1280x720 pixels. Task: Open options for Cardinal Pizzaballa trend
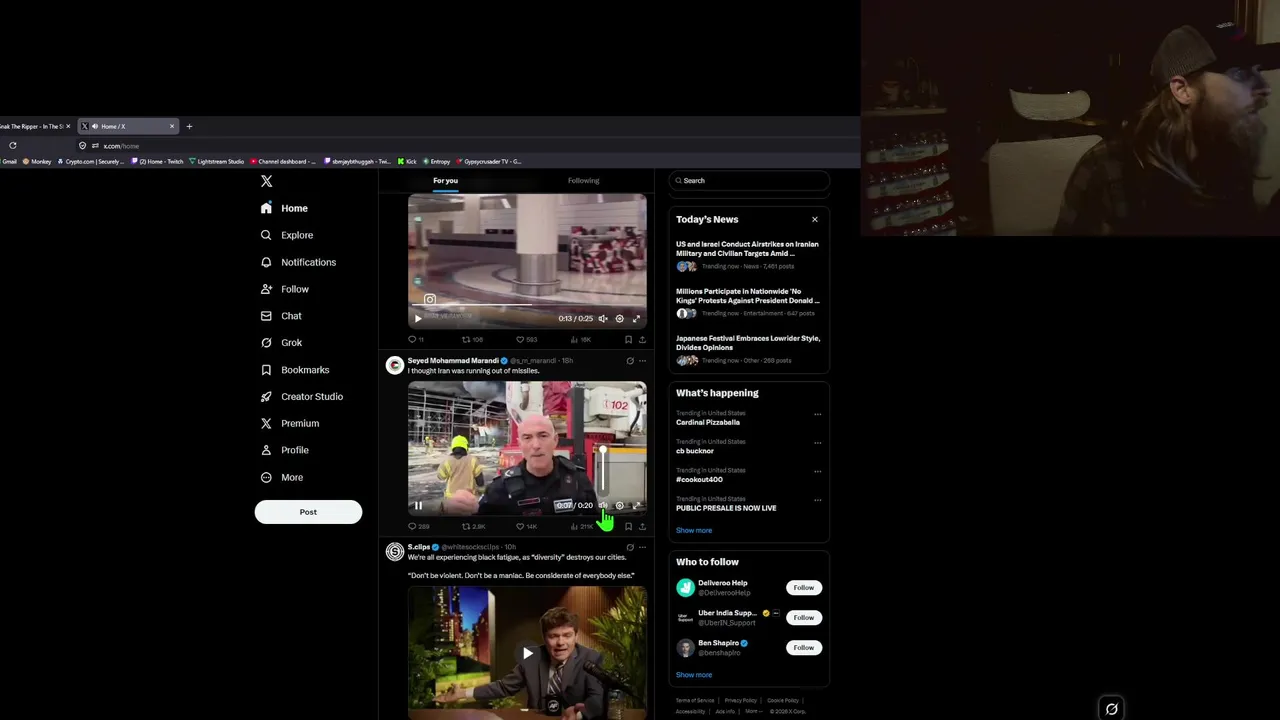click(x=817, y=414)
